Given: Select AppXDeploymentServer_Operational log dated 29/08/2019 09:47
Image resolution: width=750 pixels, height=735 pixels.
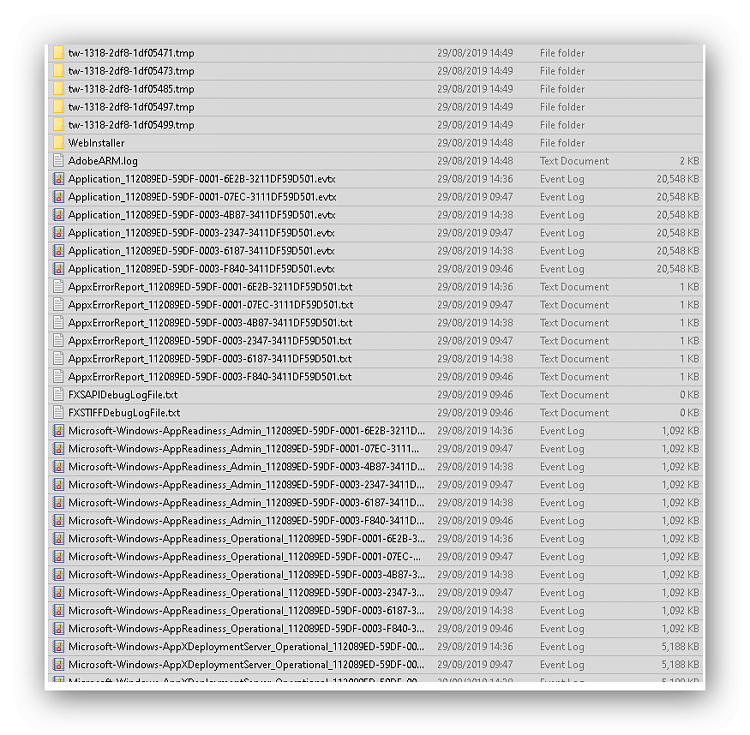Looking at the screenshot, I should tap(246, 665).
